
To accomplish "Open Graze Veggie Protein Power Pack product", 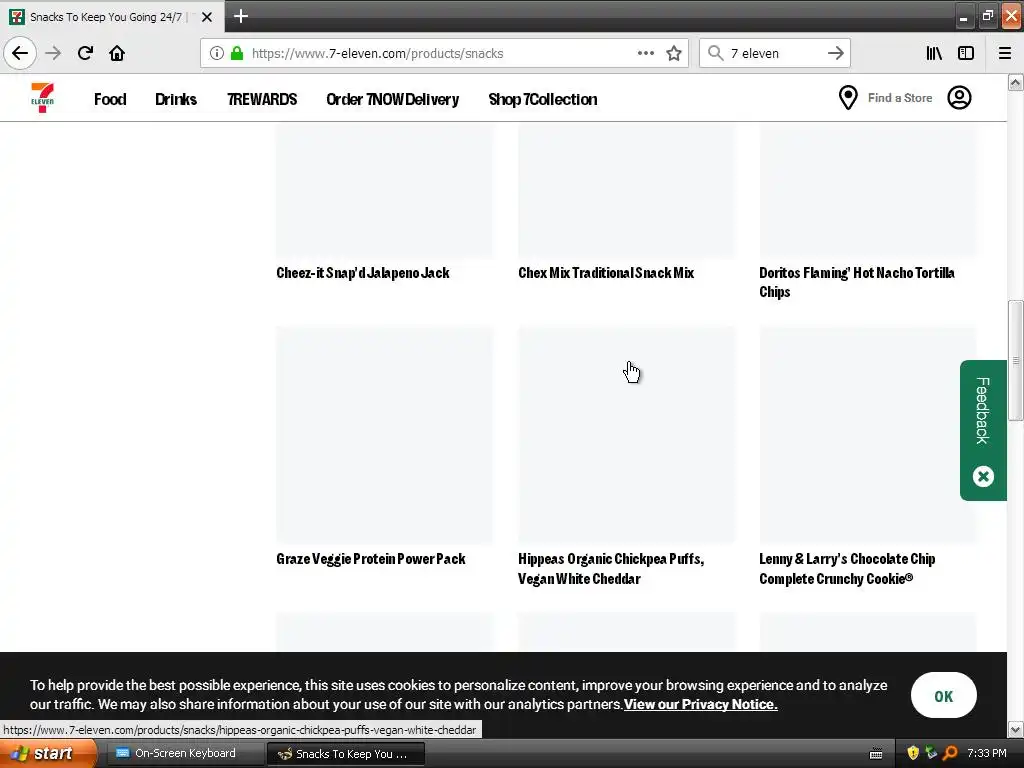I will (371, 559).
